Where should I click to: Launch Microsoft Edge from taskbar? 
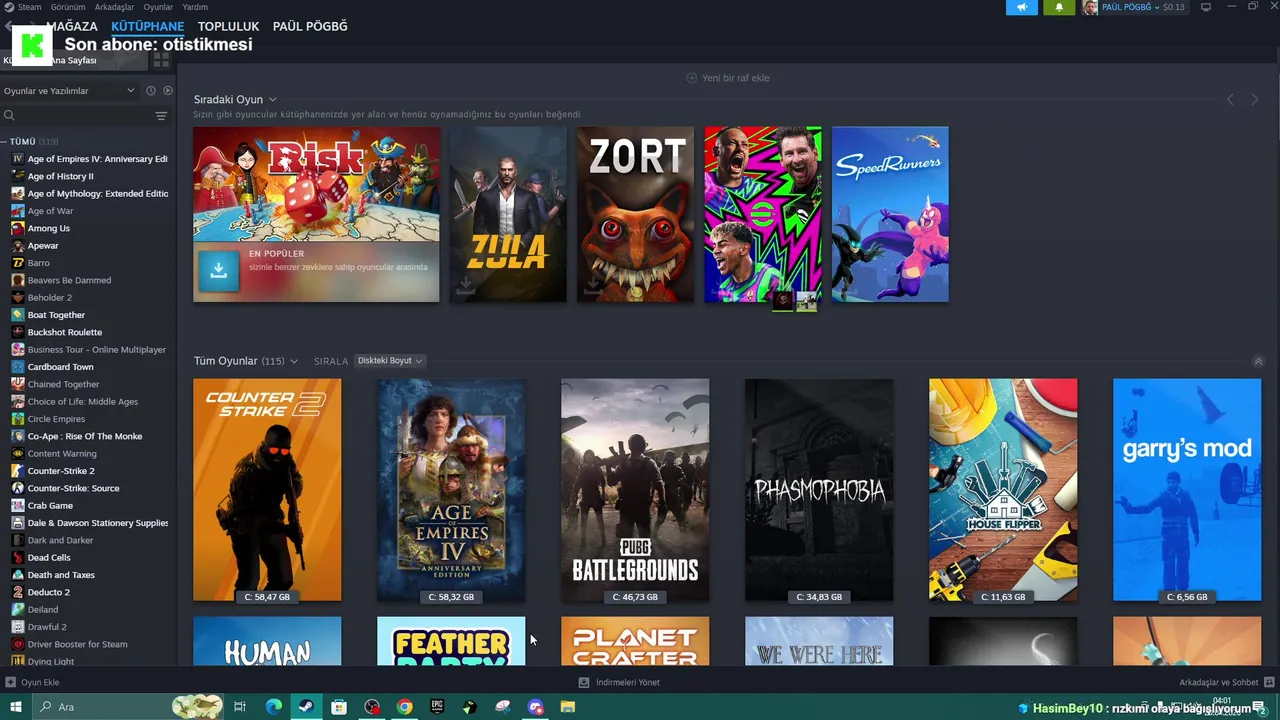coord(273,707)
